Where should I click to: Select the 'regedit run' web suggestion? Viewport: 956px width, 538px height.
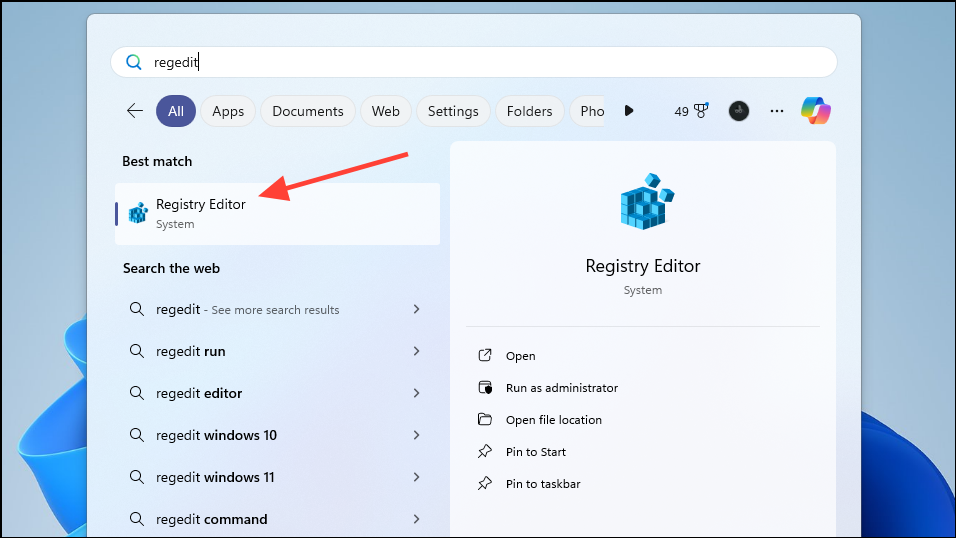pos(277,351)
